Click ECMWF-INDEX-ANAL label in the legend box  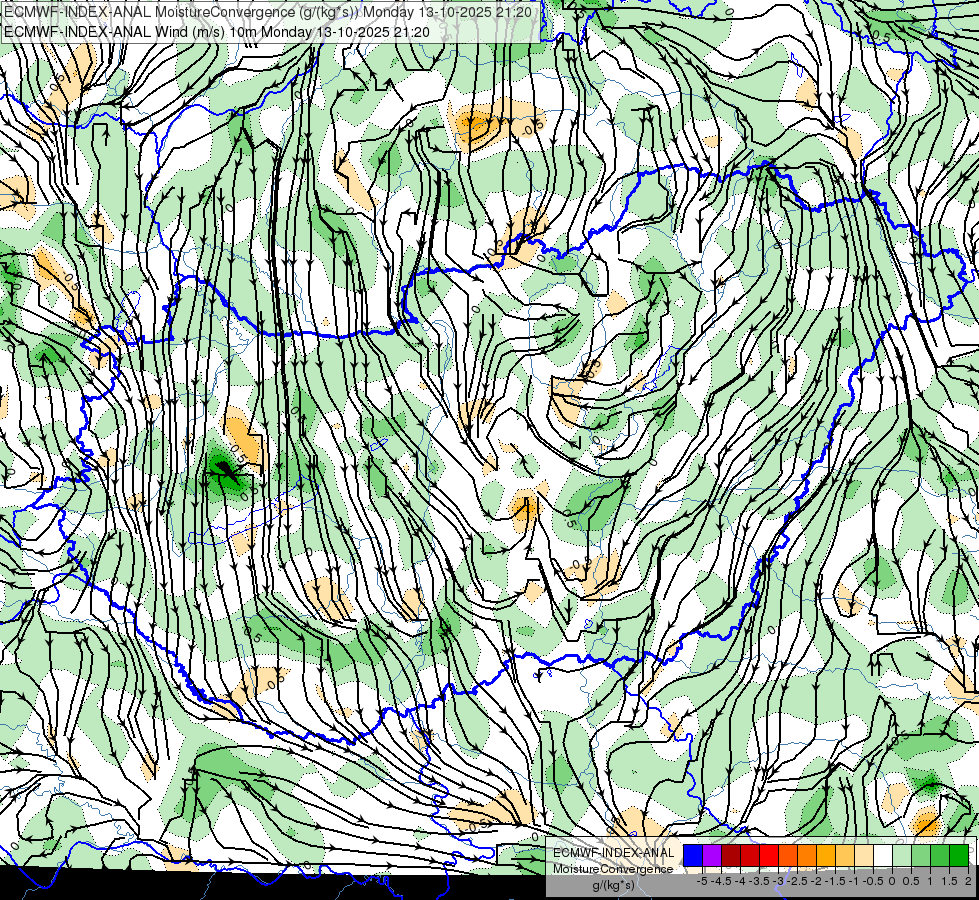[x=614, y=853]
